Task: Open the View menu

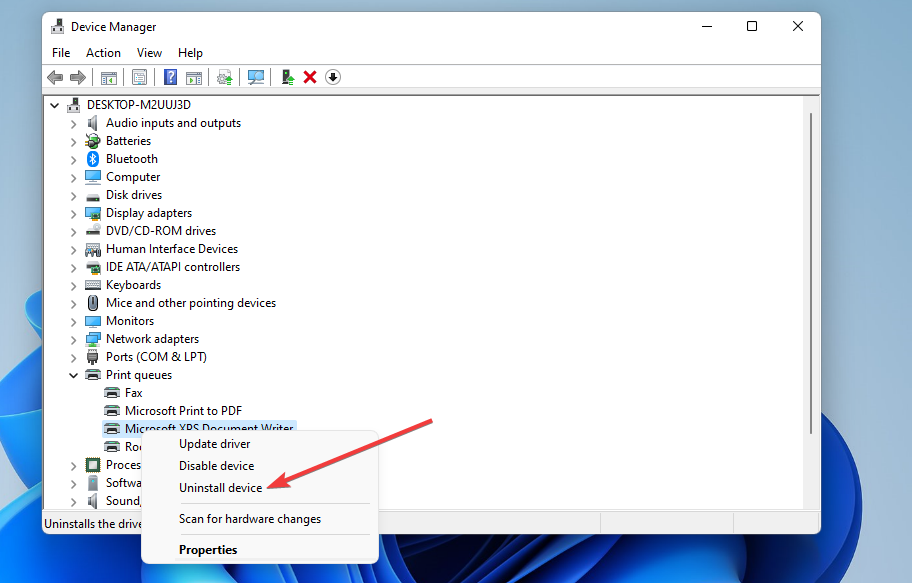Action: point(149,52)
